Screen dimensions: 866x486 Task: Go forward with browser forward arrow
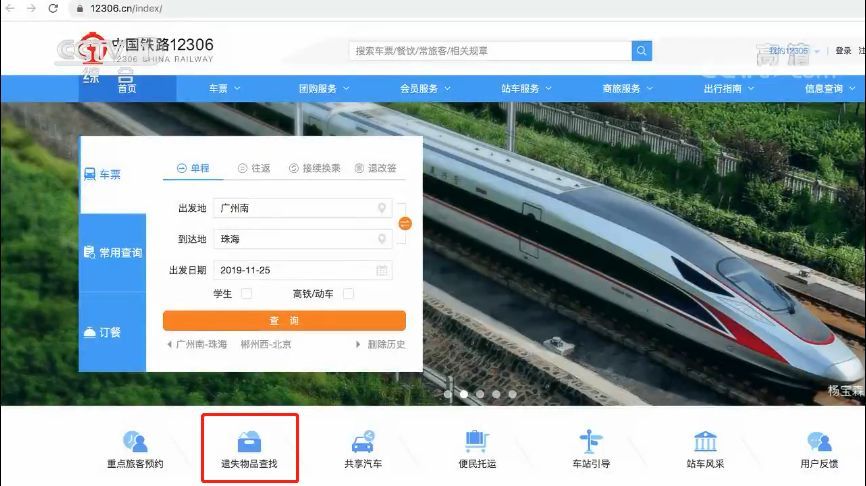tap(31, 8)
